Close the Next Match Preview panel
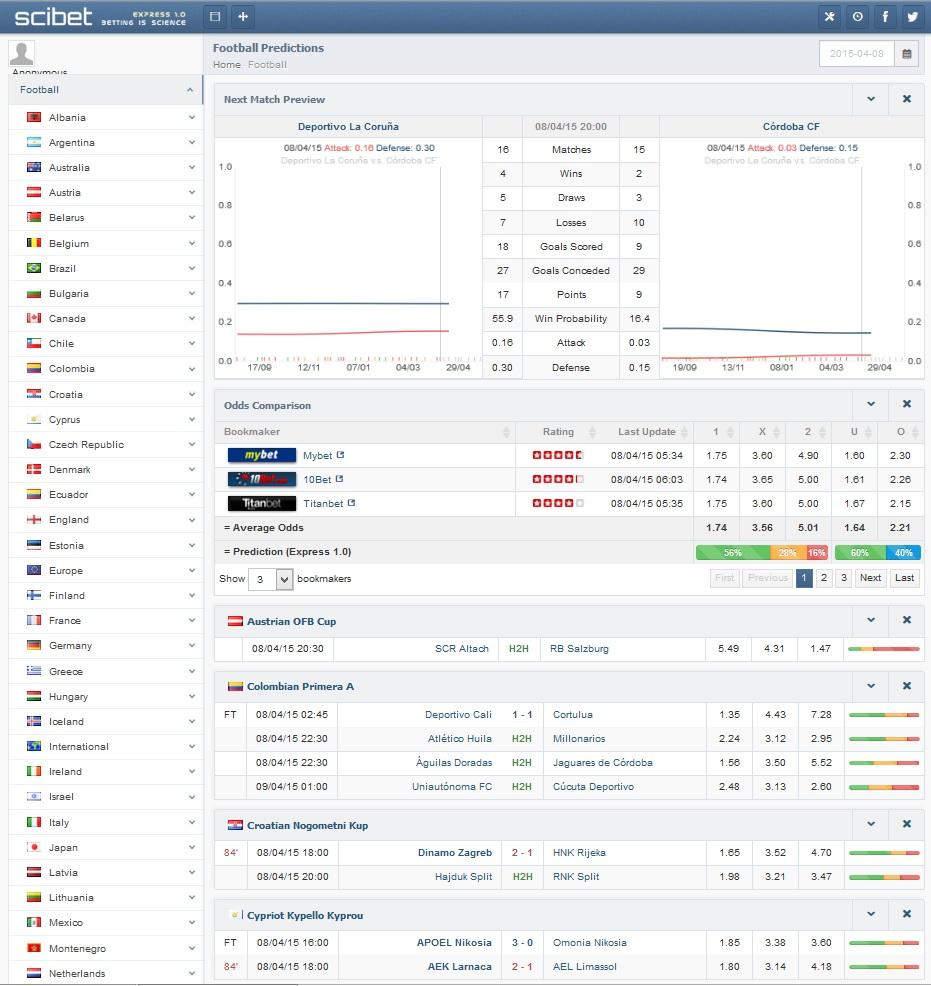The image size is (931, 986). click(906, 99)
